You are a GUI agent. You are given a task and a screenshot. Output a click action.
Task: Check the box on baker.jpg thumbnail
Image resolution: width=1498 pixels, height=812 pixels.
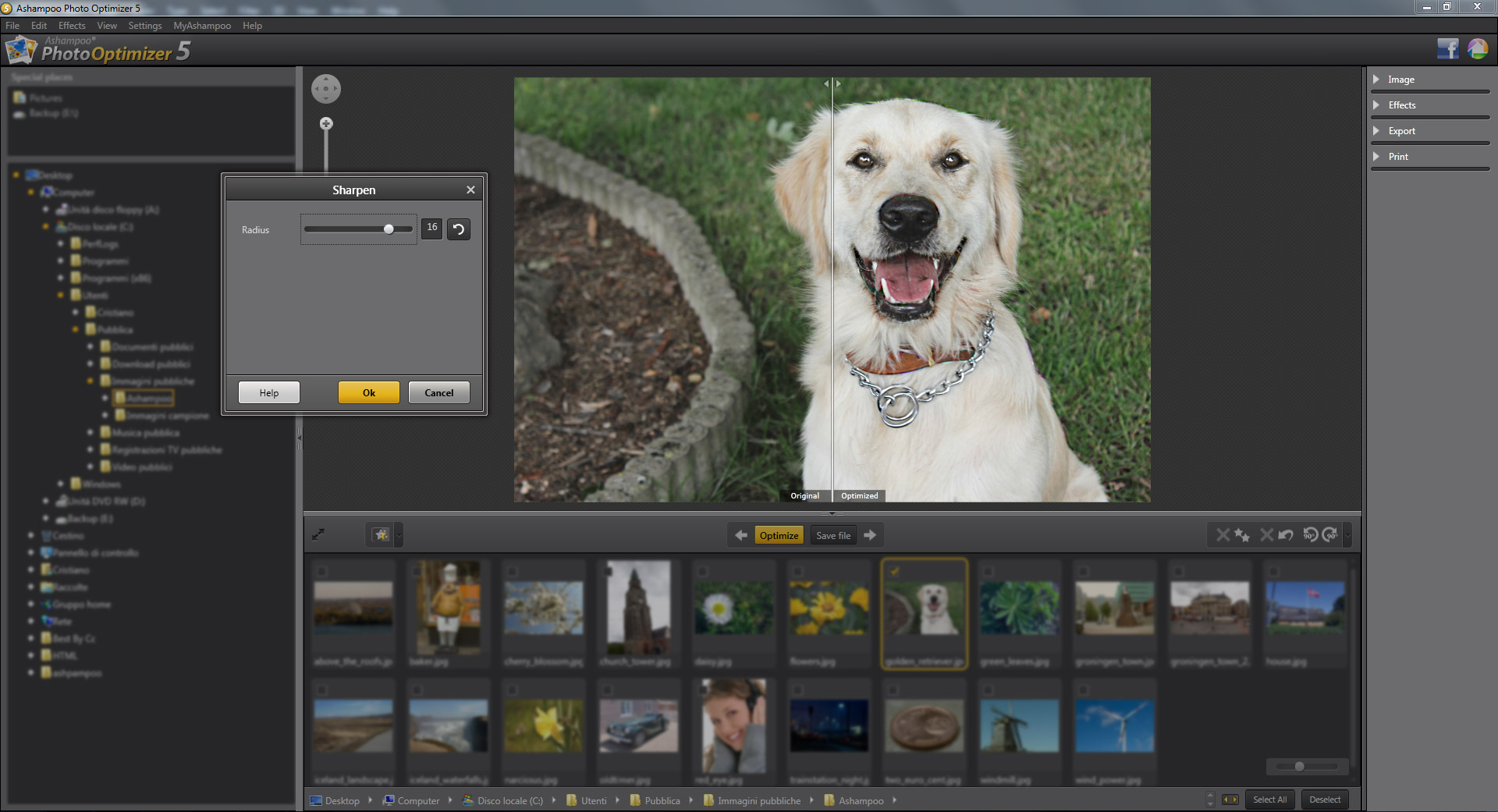point(417,571)
